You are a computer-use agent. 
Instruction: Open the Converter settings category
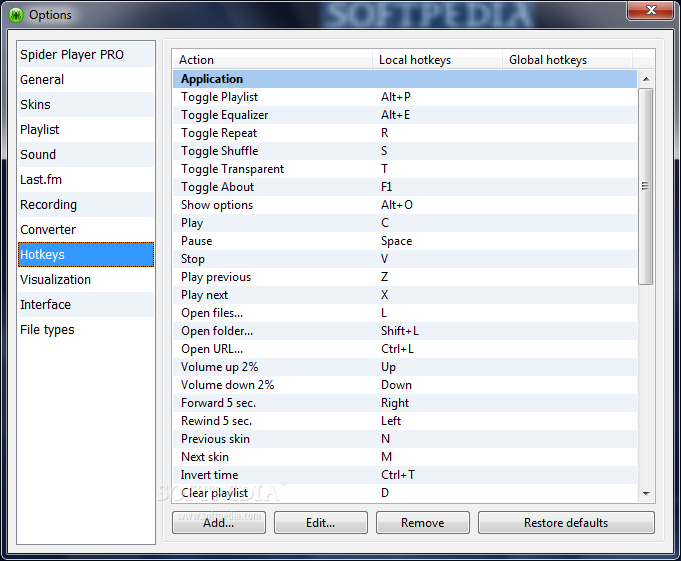tap(86, 229)
